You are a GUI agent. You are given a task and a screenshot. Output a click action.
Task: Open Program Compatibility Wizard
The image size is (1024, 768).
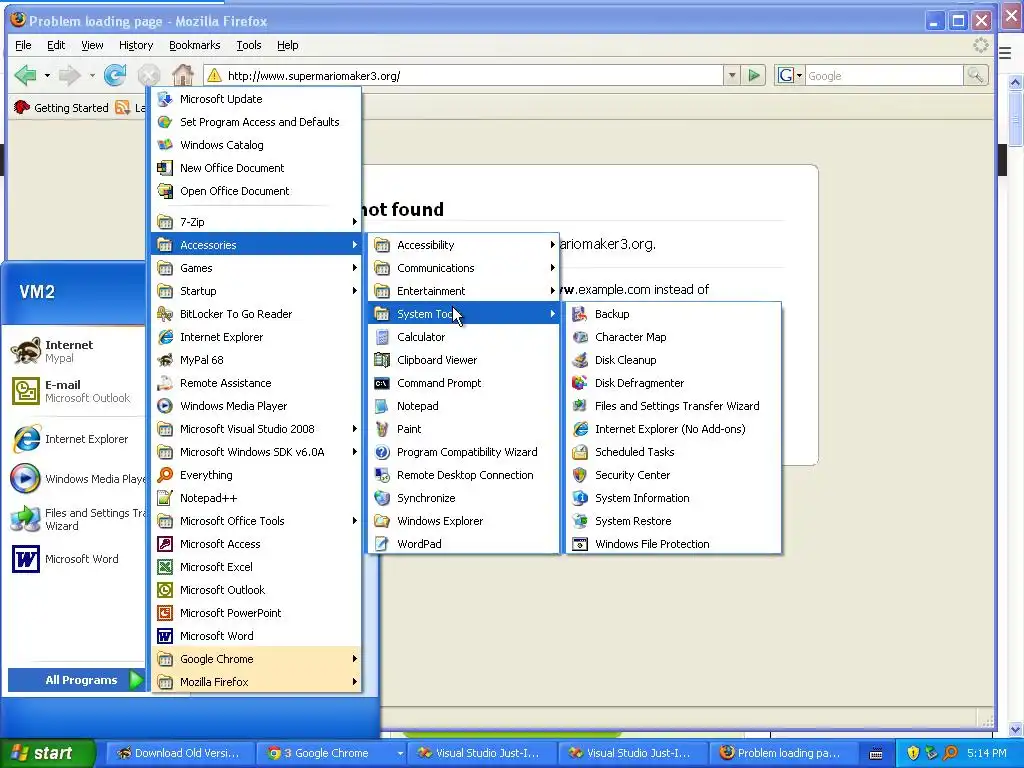pyautogui.click(x=464, y=452)
